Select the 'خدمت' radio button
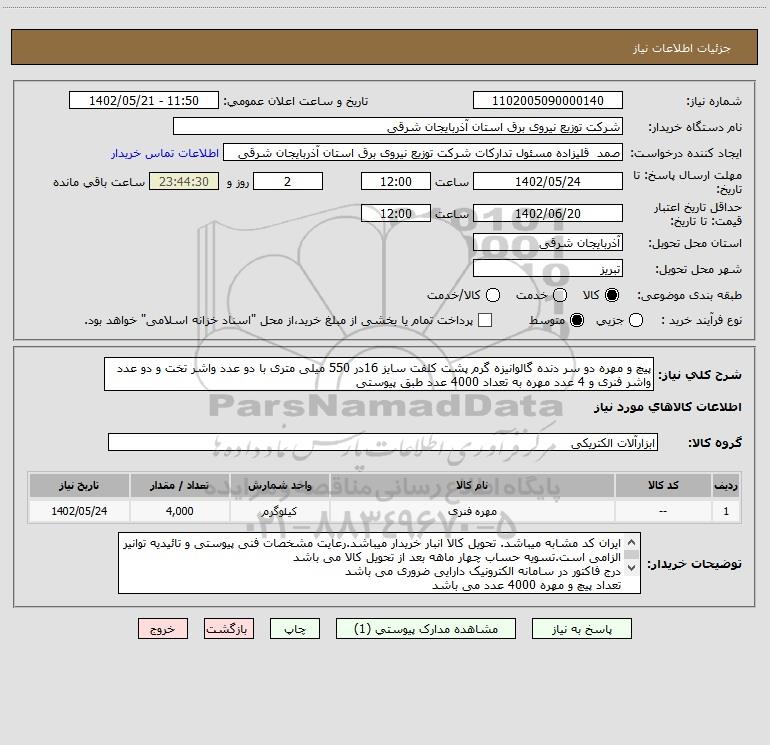Image resolution: width=770 pixels, height=745 pixels. coord(560,295)
